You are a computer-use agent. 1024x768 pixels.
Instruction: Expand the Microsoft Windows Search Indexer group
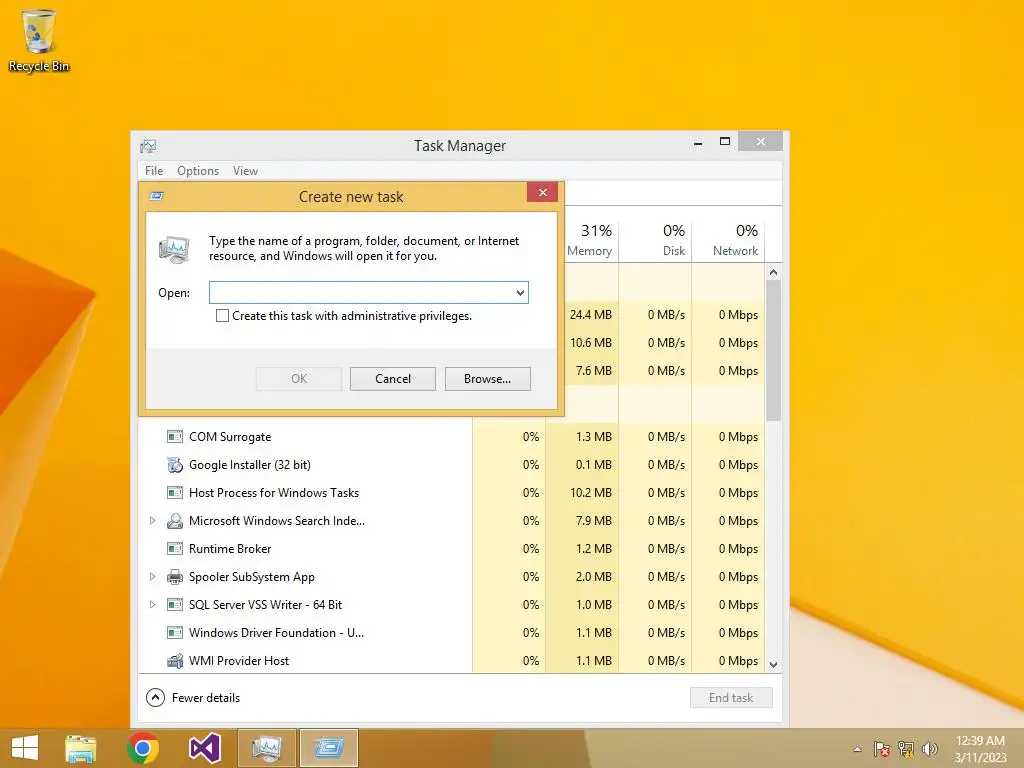click(152, 521)
